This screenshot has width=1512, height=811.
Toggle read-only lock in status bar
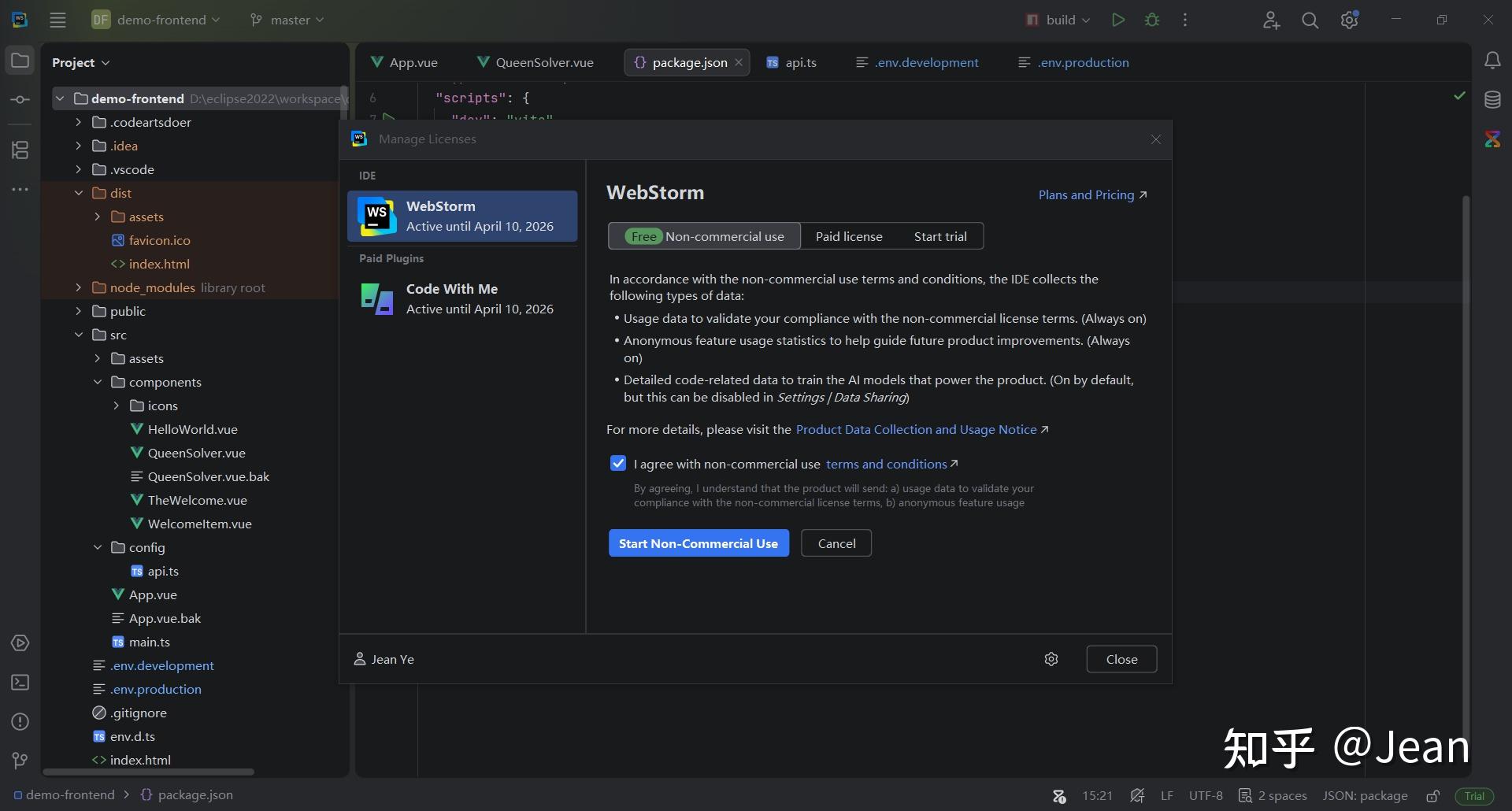pos(1433,796)
